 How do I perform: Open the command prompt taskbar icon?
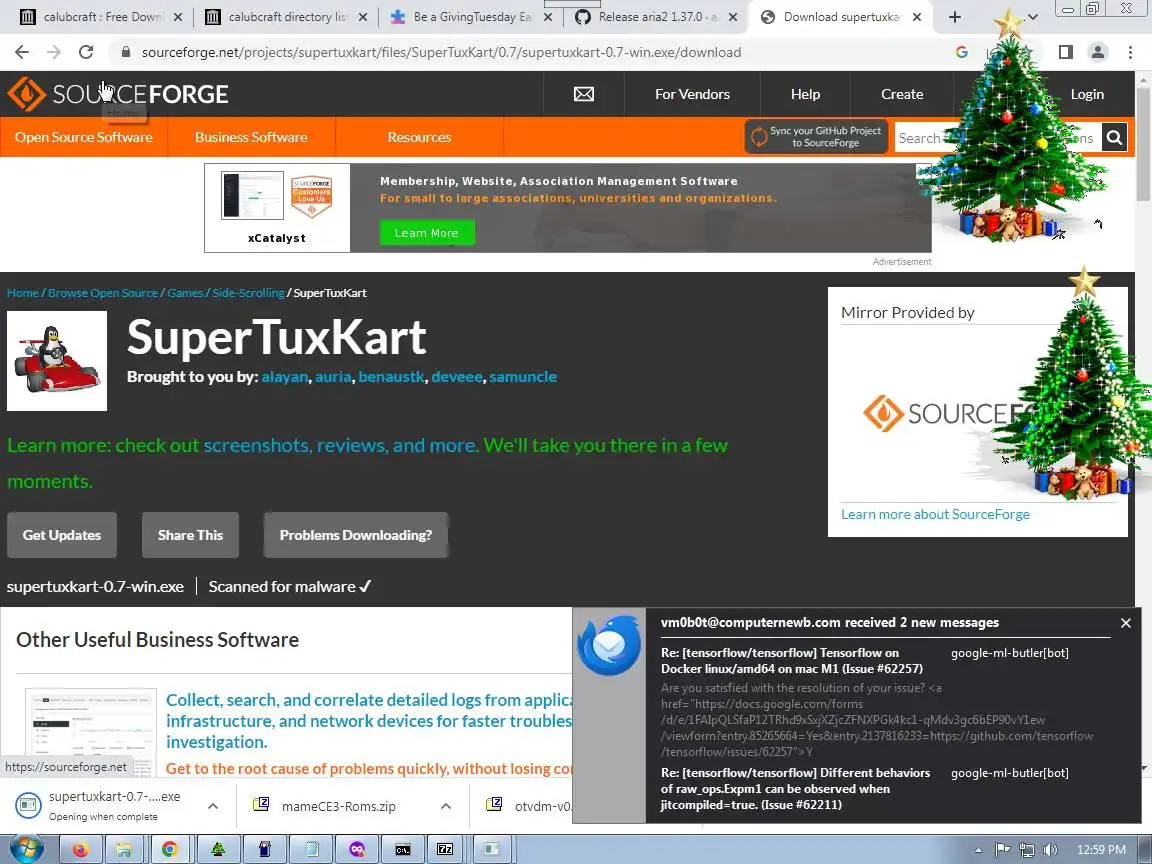(403, 849)
